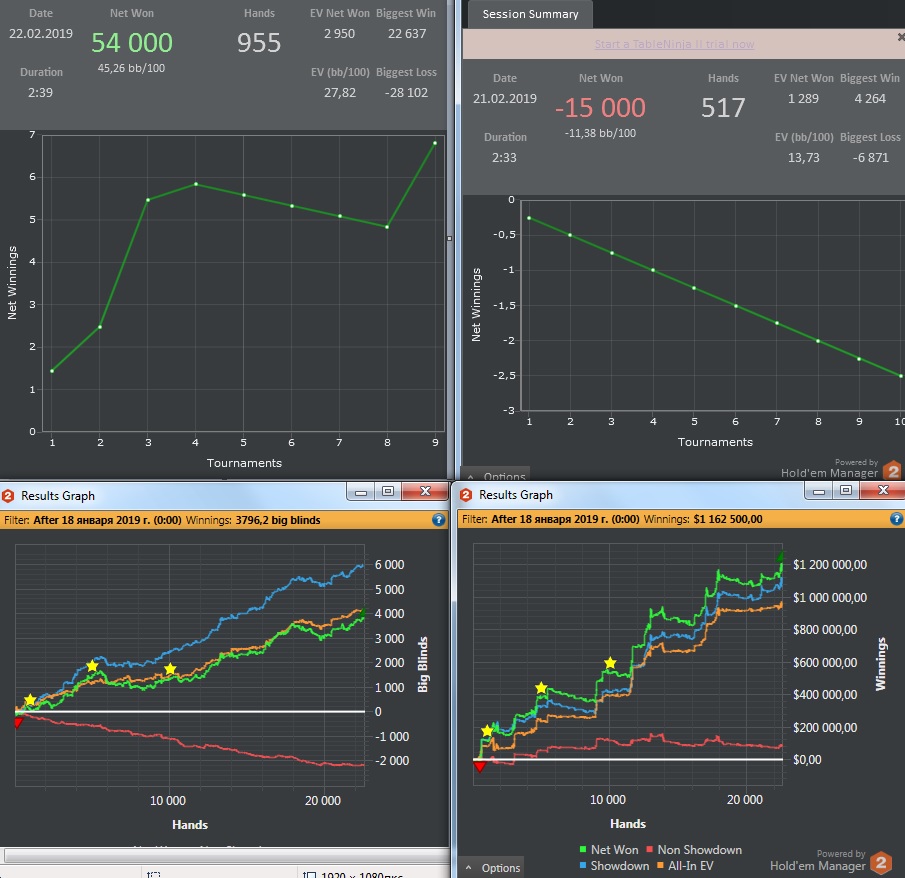Click second star marker on big blinds graph
This screenshot has height=878, width=905.
coord(92,667)
